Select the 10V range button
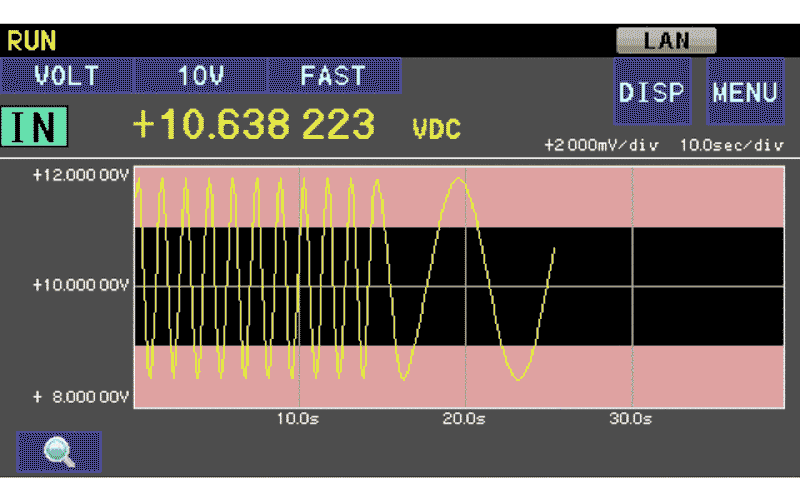This screenshot has width=800, height=500. tap(200, 76)
